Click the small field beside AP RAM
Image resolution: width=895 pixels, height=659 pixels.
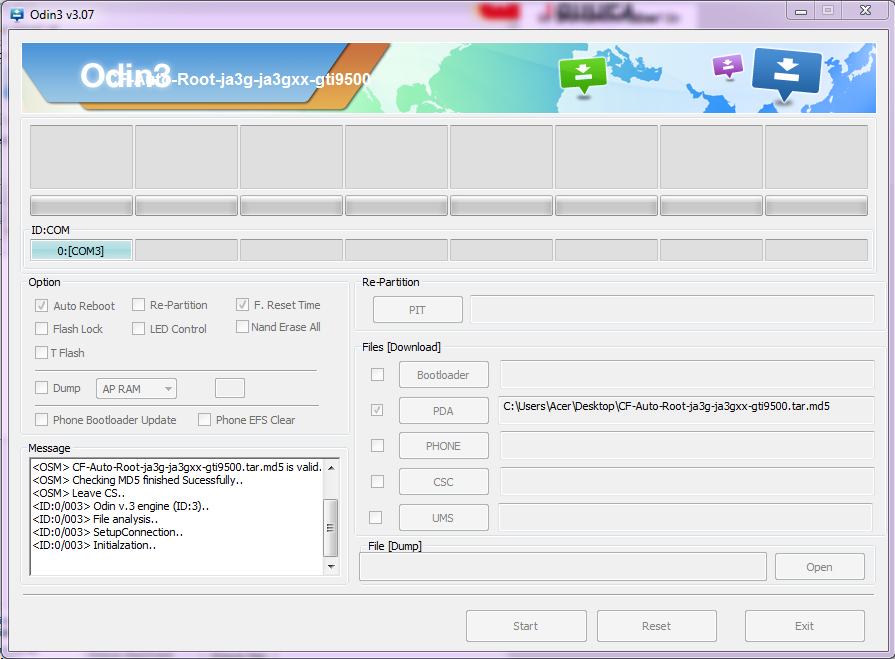[x=230, y=388]
